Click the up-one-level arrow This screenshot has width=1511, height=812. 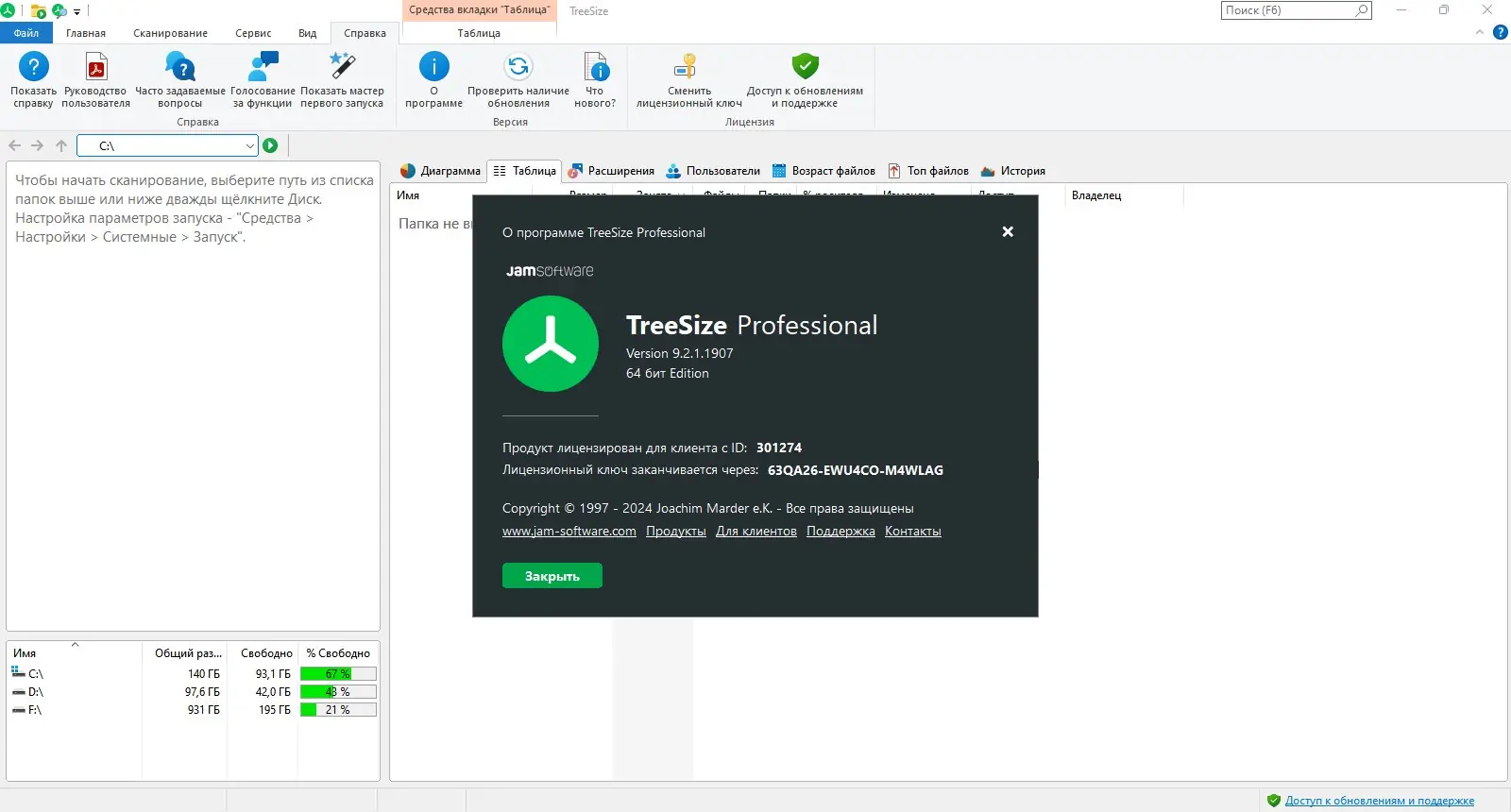[61, 145]
